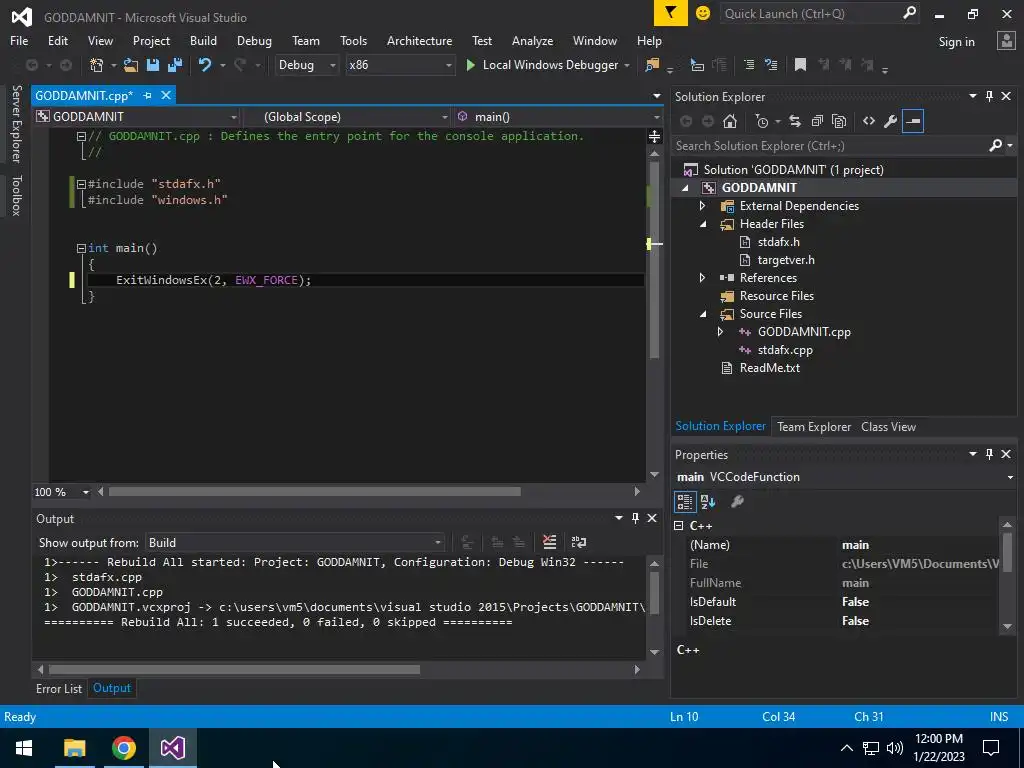This screenshot has width=1024, height=768.
Task: Pin the Properties panel
Action: (989, 454)
